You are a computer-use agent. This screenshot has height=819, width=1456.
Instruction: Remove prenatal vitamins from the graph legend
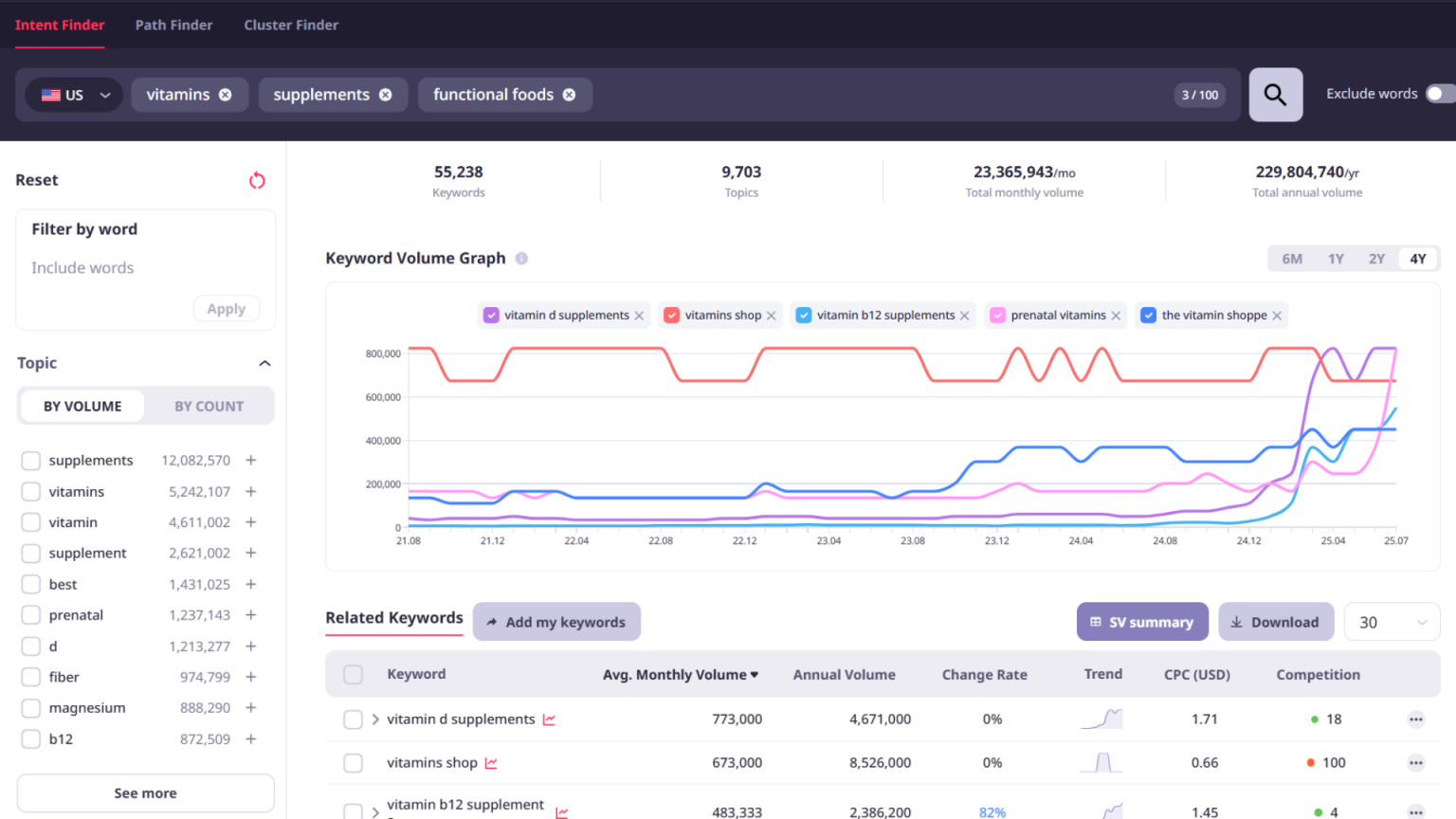click(1116, 315)
